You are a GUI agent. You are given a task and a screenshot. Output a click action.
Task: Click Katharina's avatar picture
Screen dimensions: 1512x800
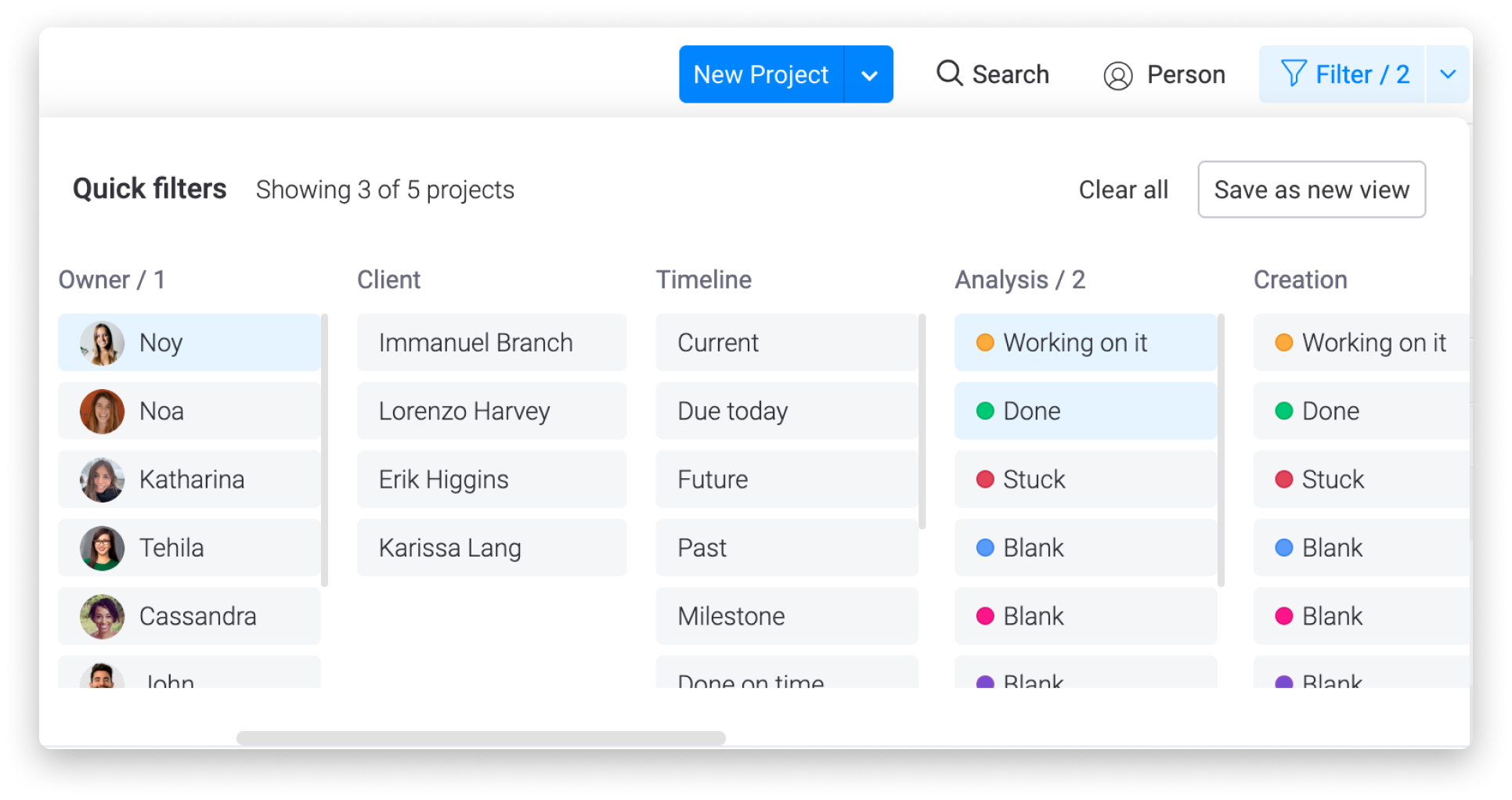(x=103, y=480)
